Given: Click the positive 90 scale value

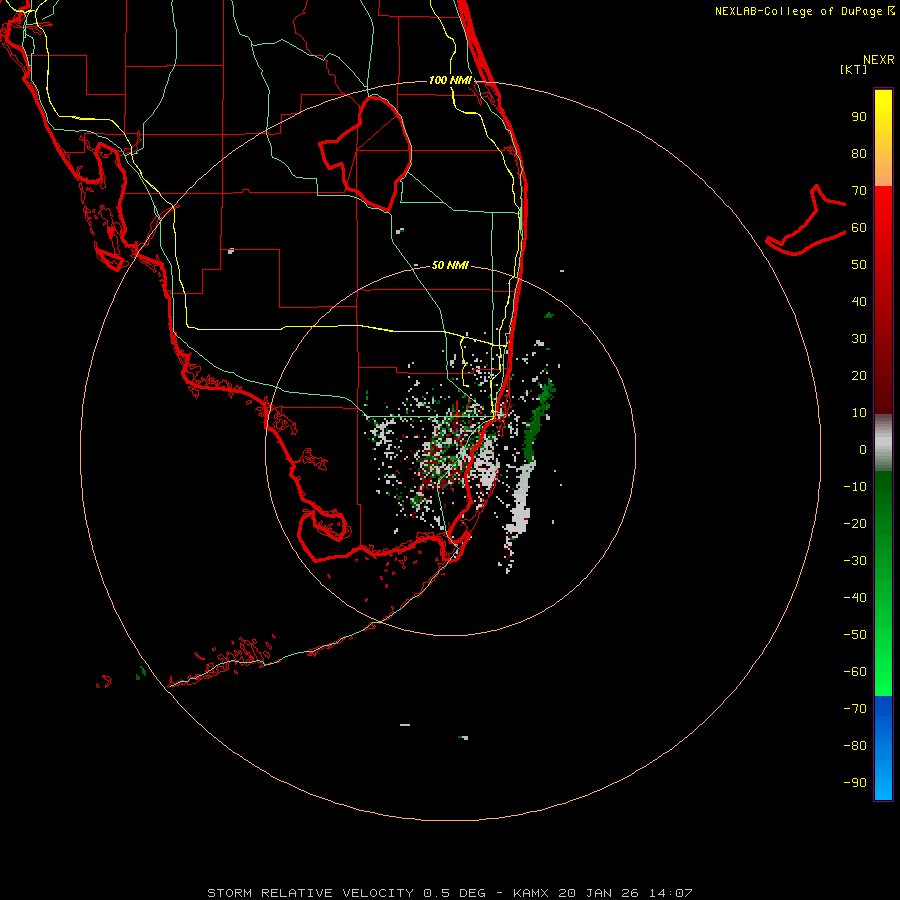Looking at the screenshot, I should [859, 117].
